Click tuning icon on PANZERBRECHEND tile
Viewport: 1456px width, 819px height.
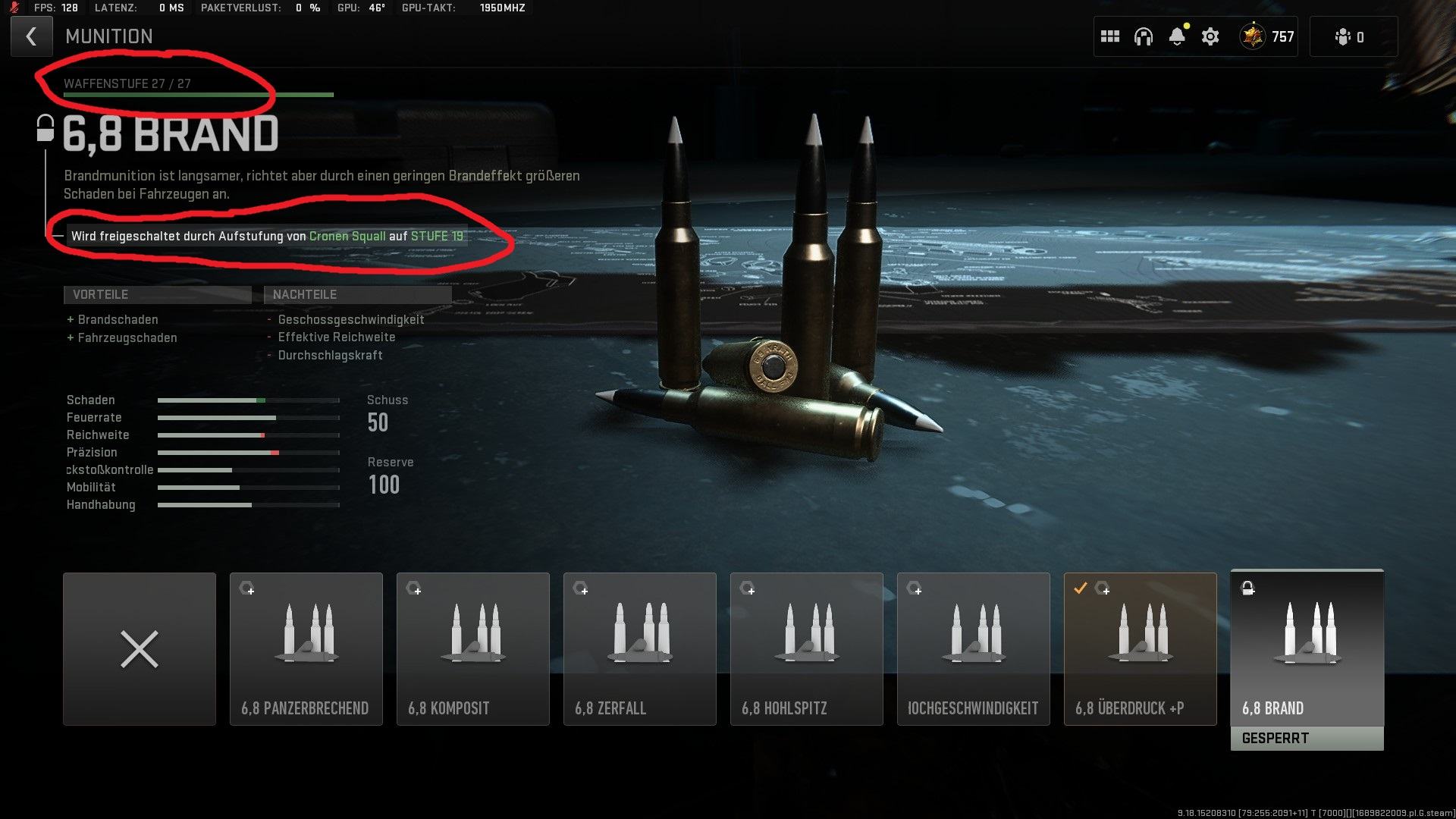246,588
